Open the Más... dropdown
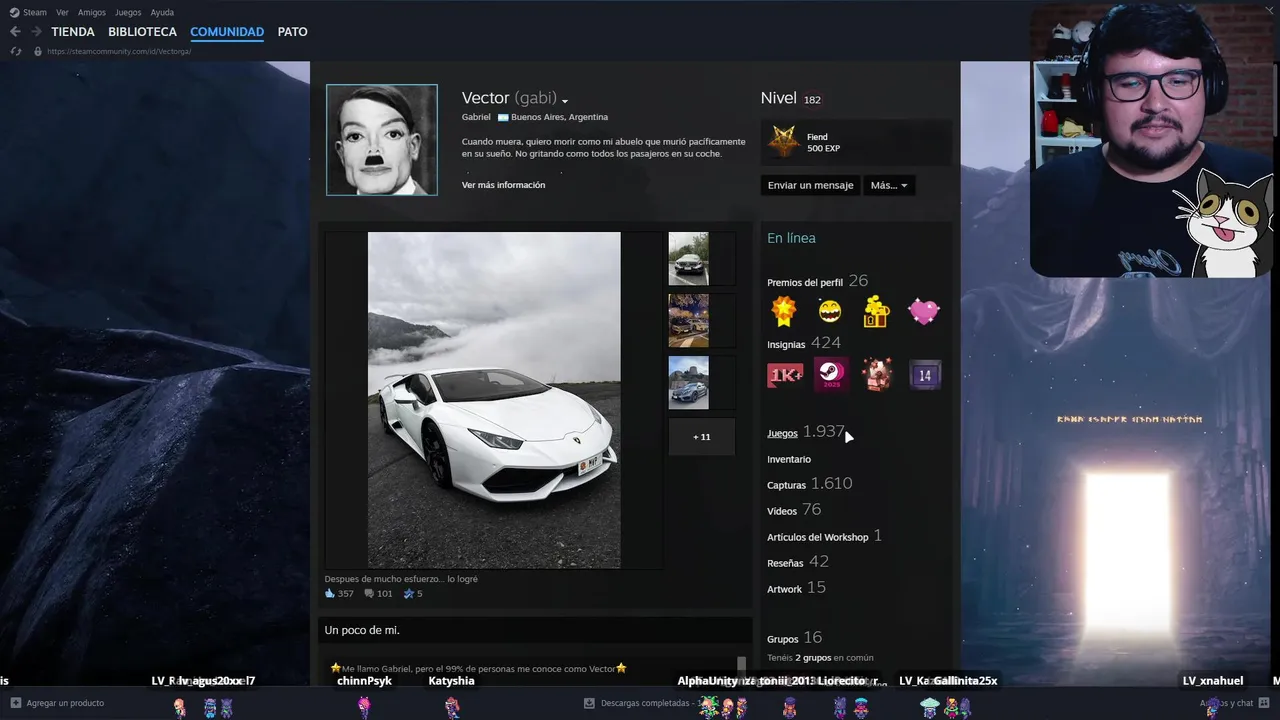Screen dimensions: 1280x720 [x=889, y=185]
